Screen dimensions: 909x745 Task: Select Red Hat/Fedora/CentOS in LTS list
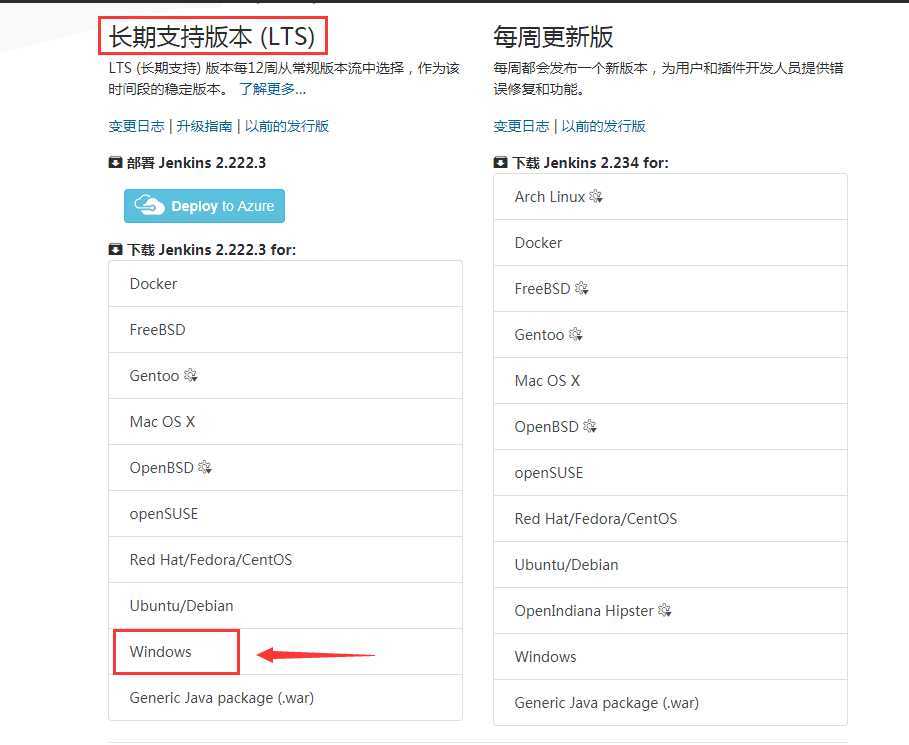coord(285,559)
